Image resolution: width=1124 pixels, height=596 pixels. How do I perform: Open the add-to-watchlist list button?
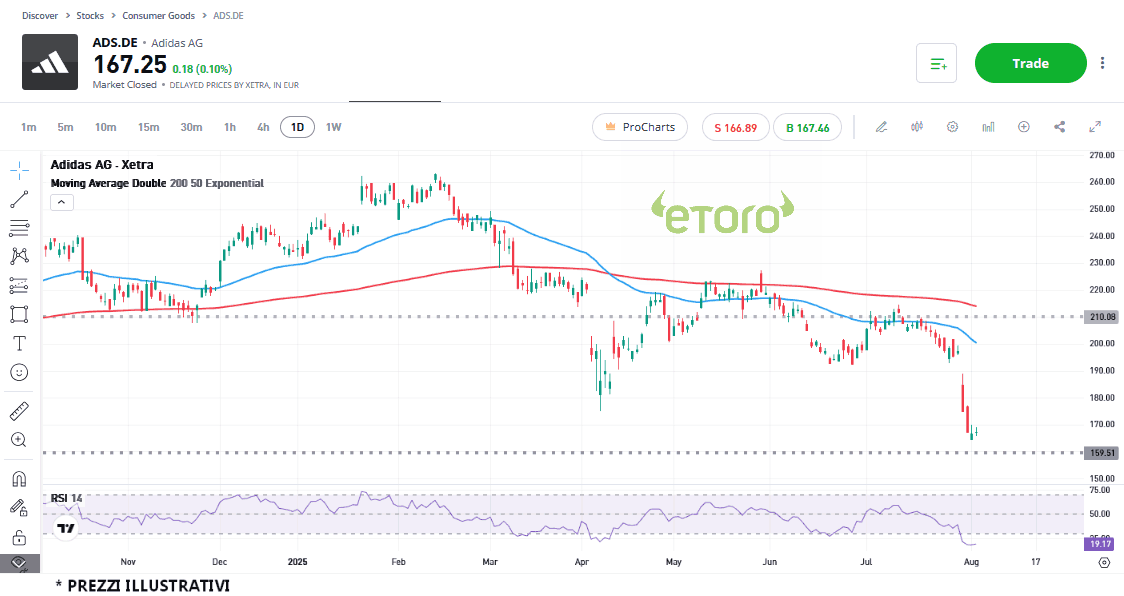937,63
